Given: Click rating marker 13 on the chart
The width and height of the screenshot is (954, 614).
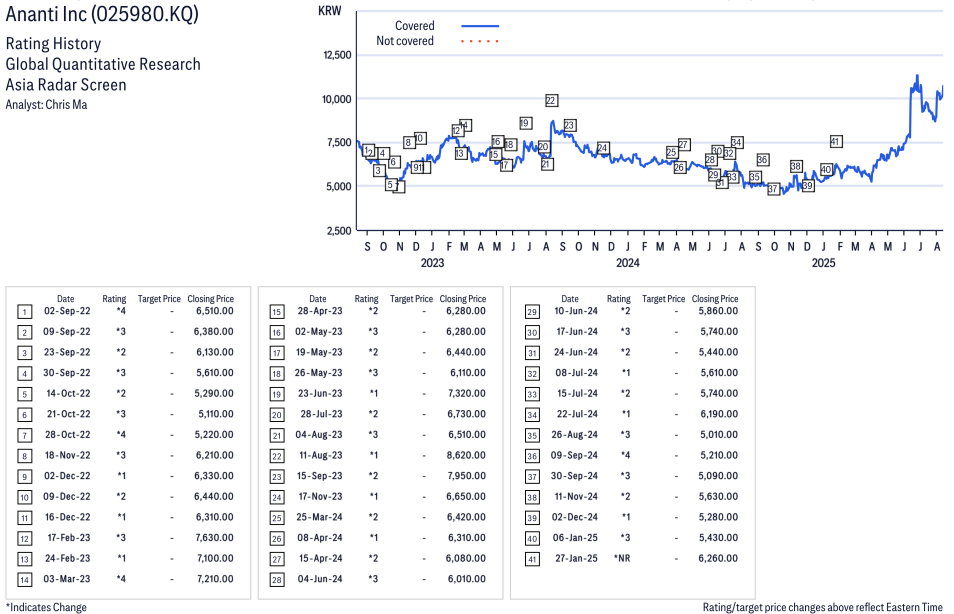Looking at the screenshot, I should pos(461,154).
